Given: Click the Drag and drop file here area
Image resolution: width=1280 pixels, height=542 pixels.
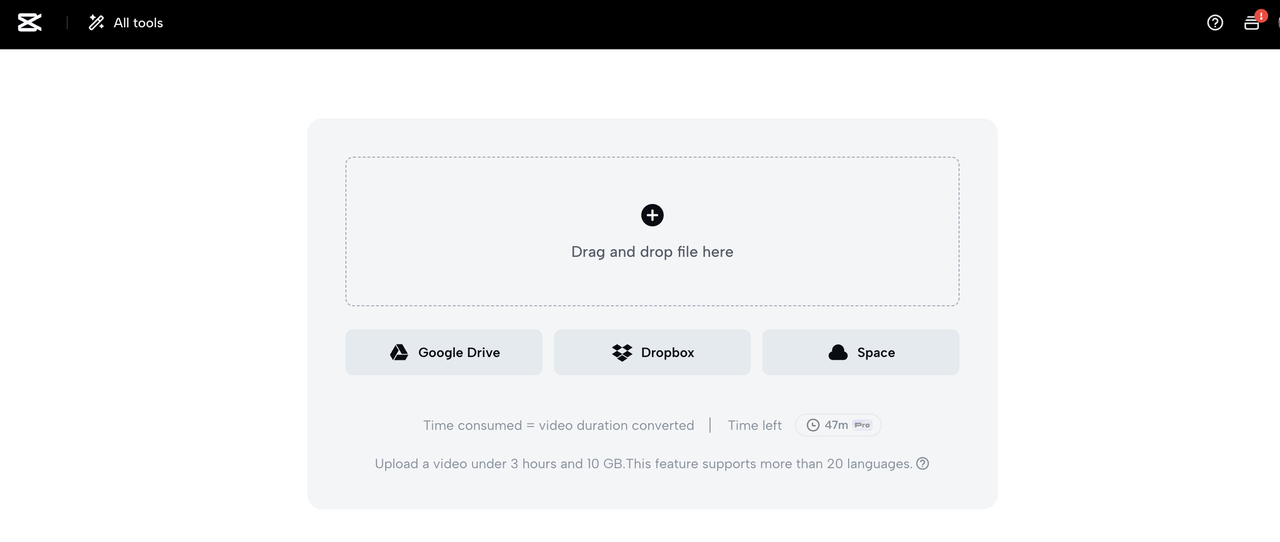Looking at the screenshot, I should tap(652, 231).
